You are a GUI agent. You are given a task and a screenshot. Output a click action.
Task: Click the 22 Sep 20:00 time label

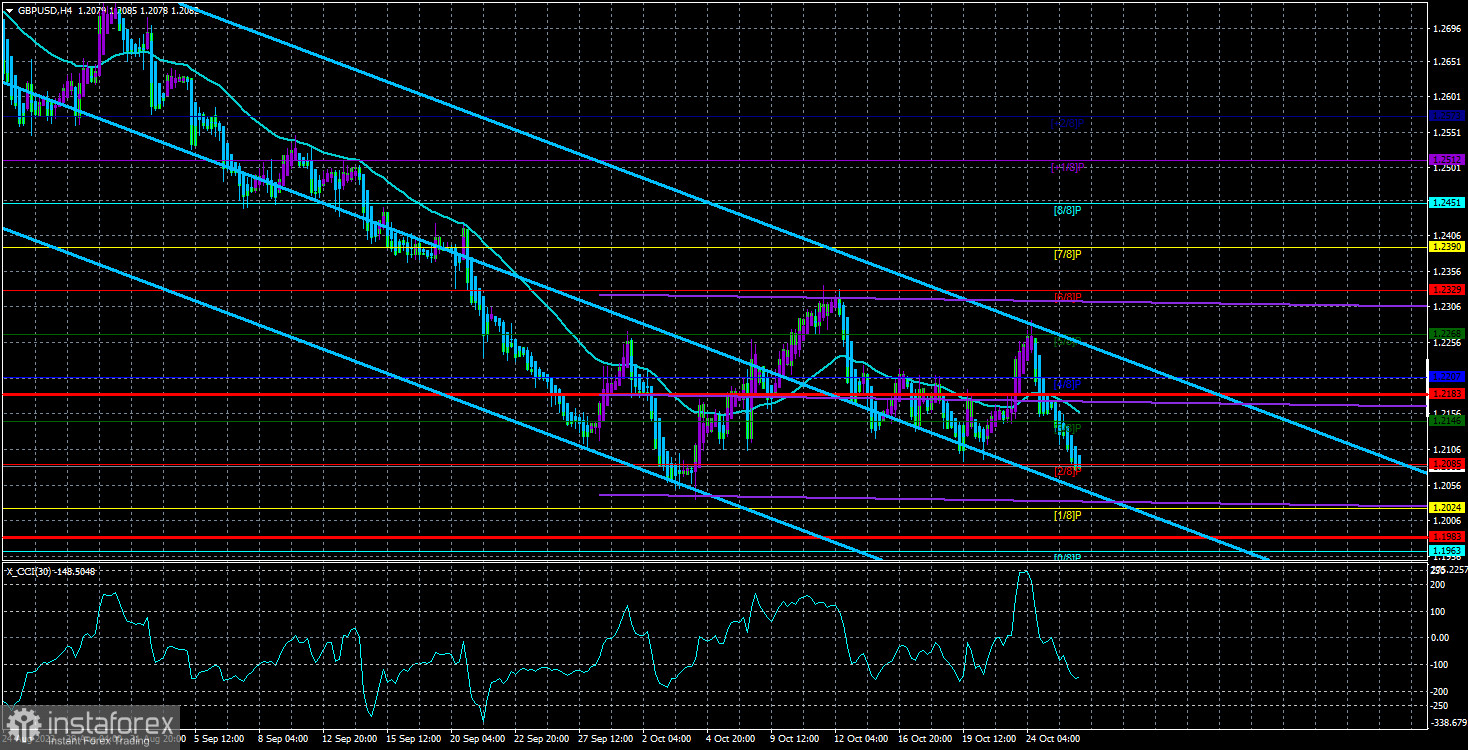click(x=540, y=740)
